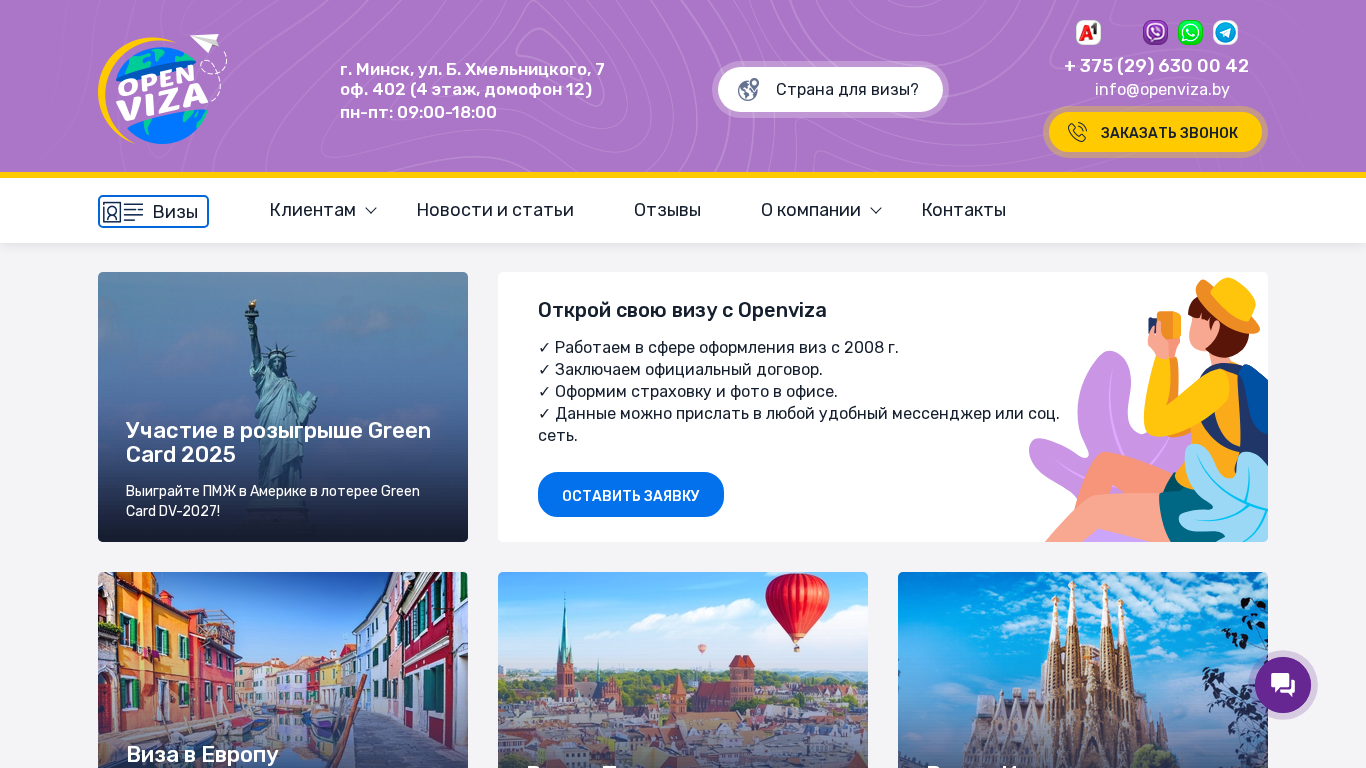This screenshot has height=768, width=1366.
Task: Click the Оставить заявку button
Action: (630, 495)
